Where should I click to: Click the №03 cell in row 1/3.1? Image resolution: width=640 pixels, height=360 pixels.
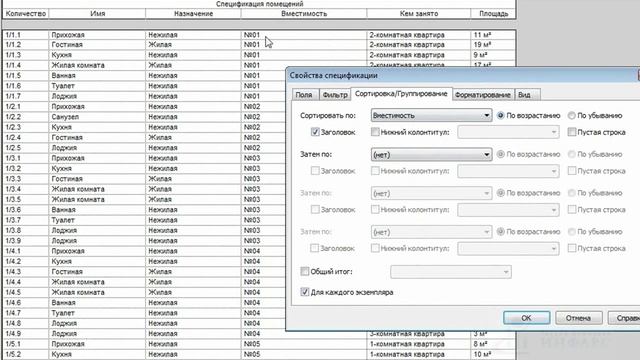tap(263, 158)
